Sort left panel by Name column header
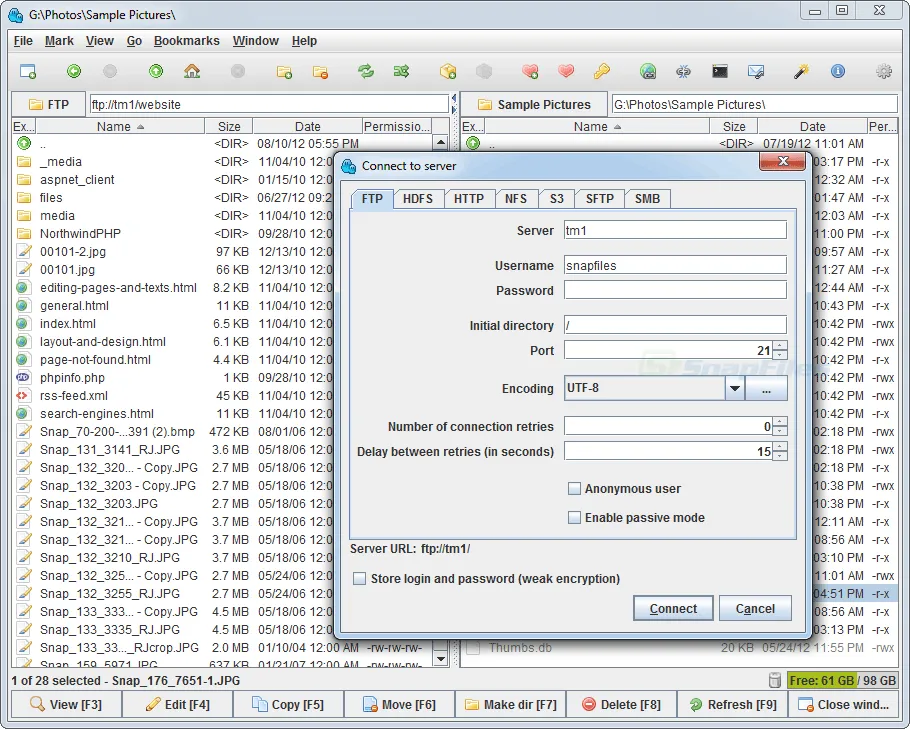Viewport: 910px width, 729px height. click(120, 127)
